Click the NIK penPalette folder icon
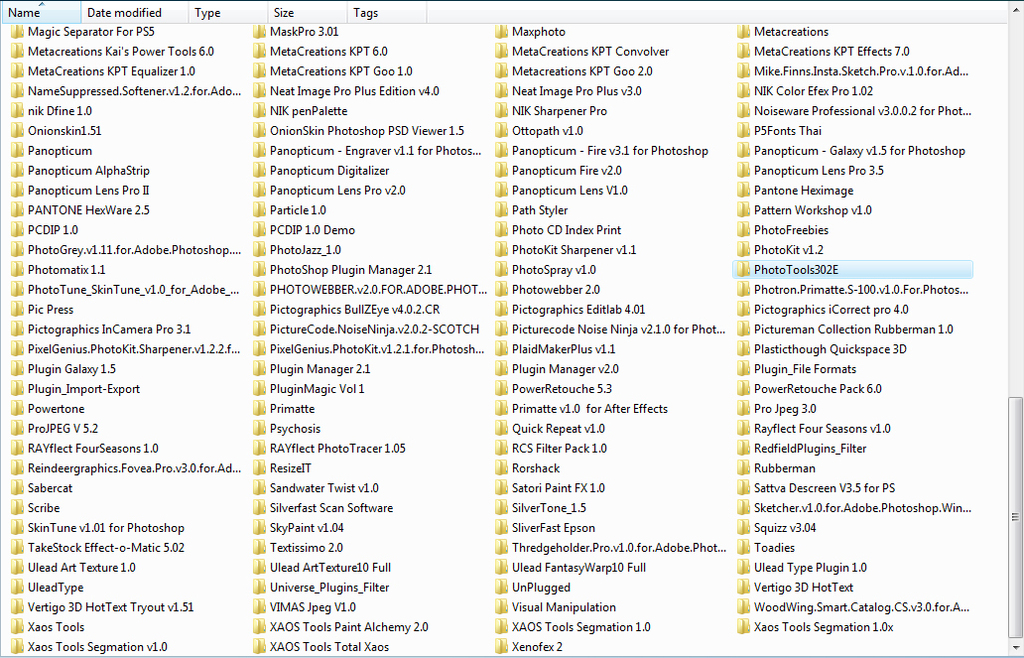Viewport: 1024px width, 658px height. coord(259,111)
